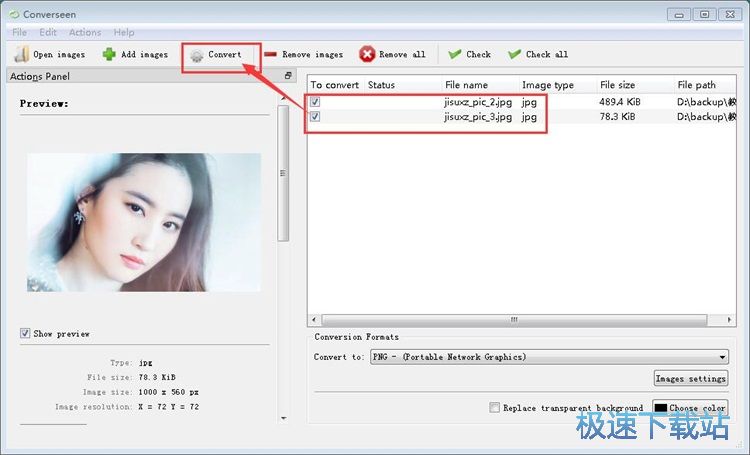The image size is (750, 455).
Task: Sort by the To convert column header
Action: tap(335, 85)
